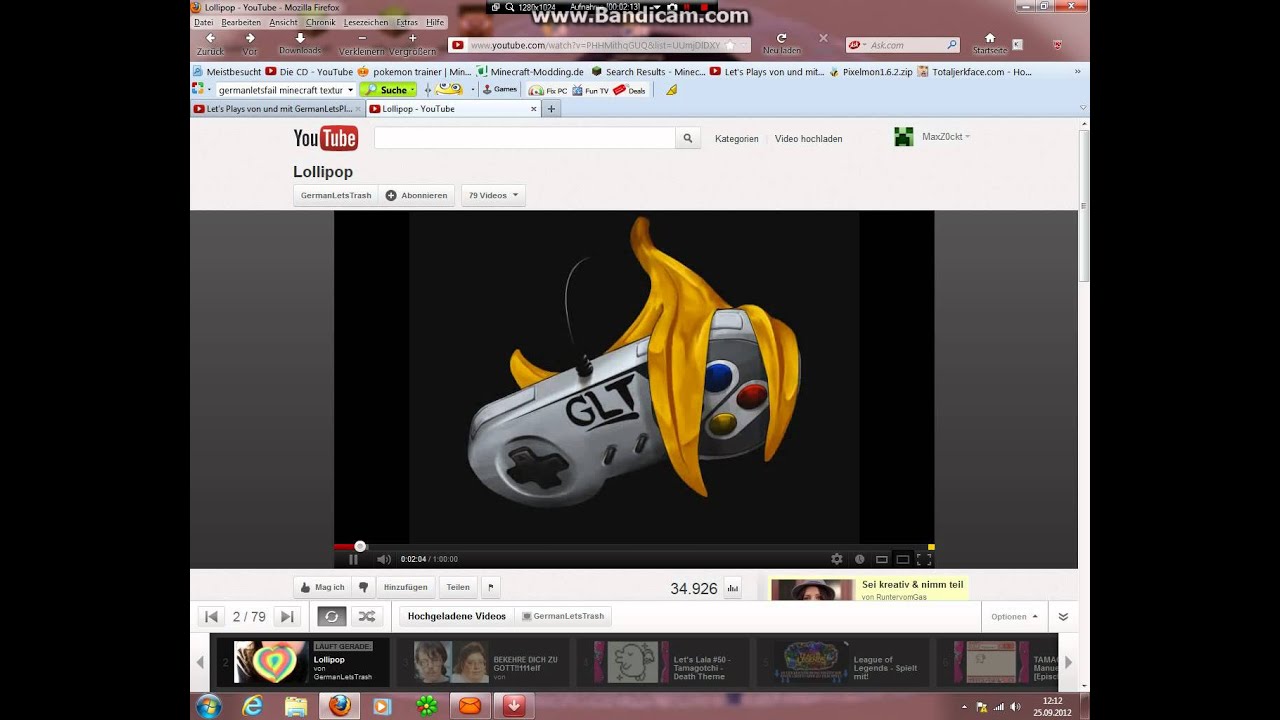
Task: Pause the video
Action: click(x=353, y=559)
